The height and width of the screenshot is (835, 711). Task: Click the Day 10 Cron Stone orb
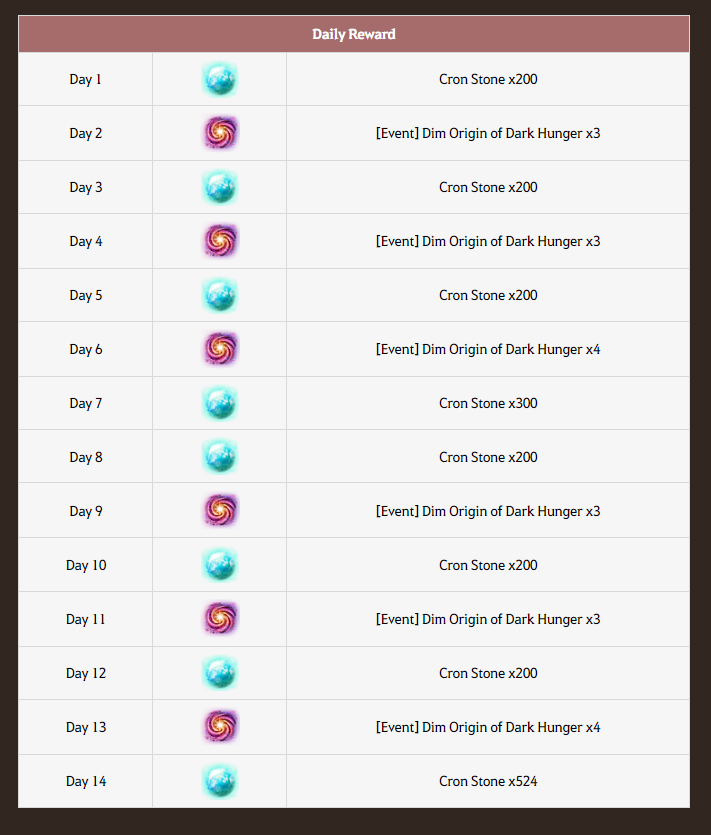(x=219, y=565)
